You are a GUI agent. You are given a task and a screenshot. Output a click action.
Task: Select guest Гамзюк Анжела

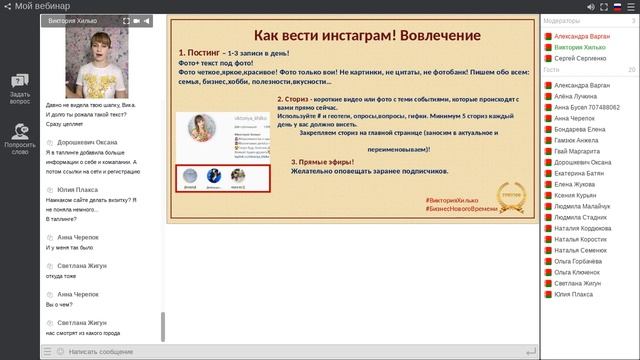click(576, 140)
